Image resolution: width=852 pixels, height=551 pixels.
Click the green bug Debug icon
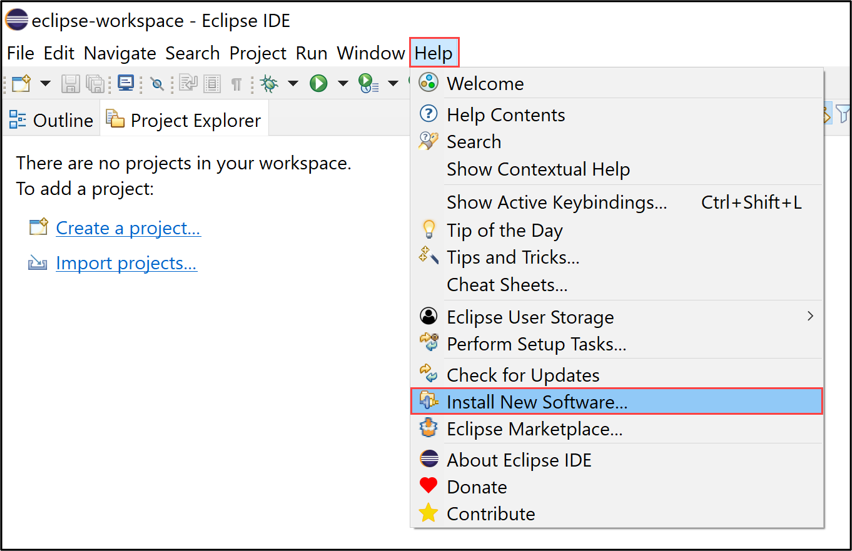(x=269, y=84)
